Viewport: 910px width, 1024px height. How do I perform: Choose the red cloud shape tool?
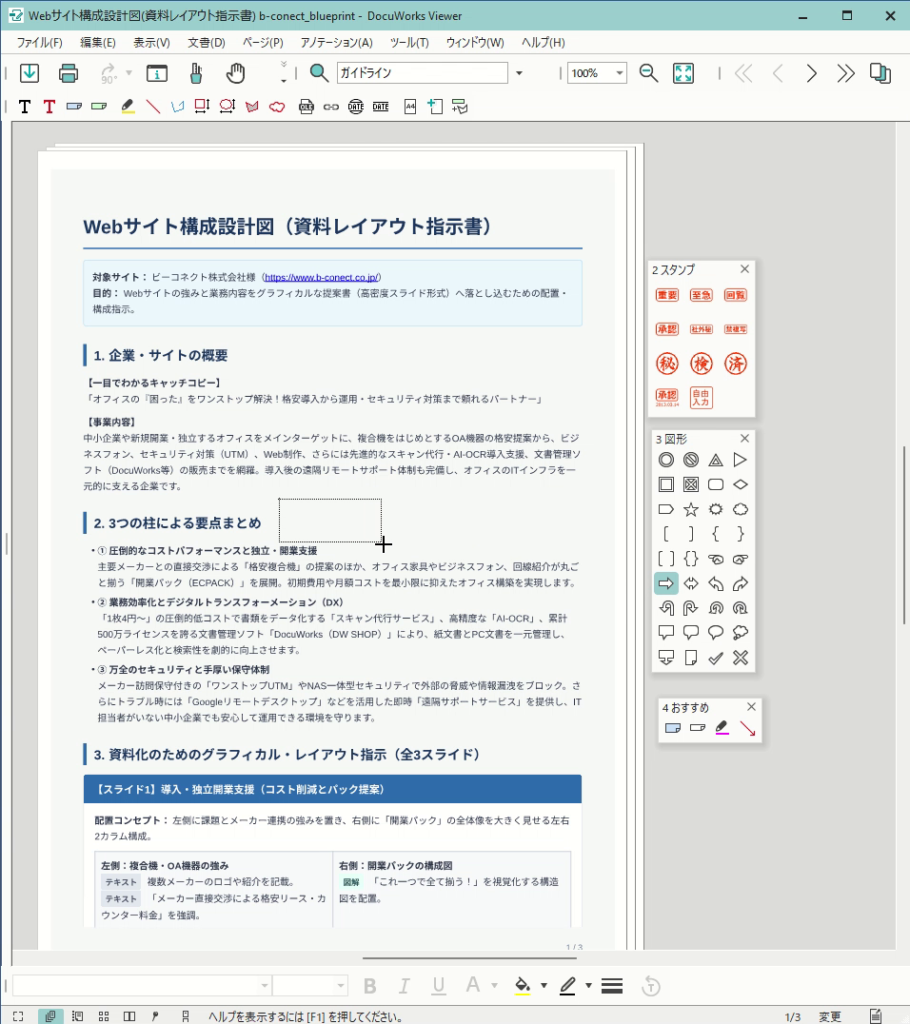coord(277,106)
